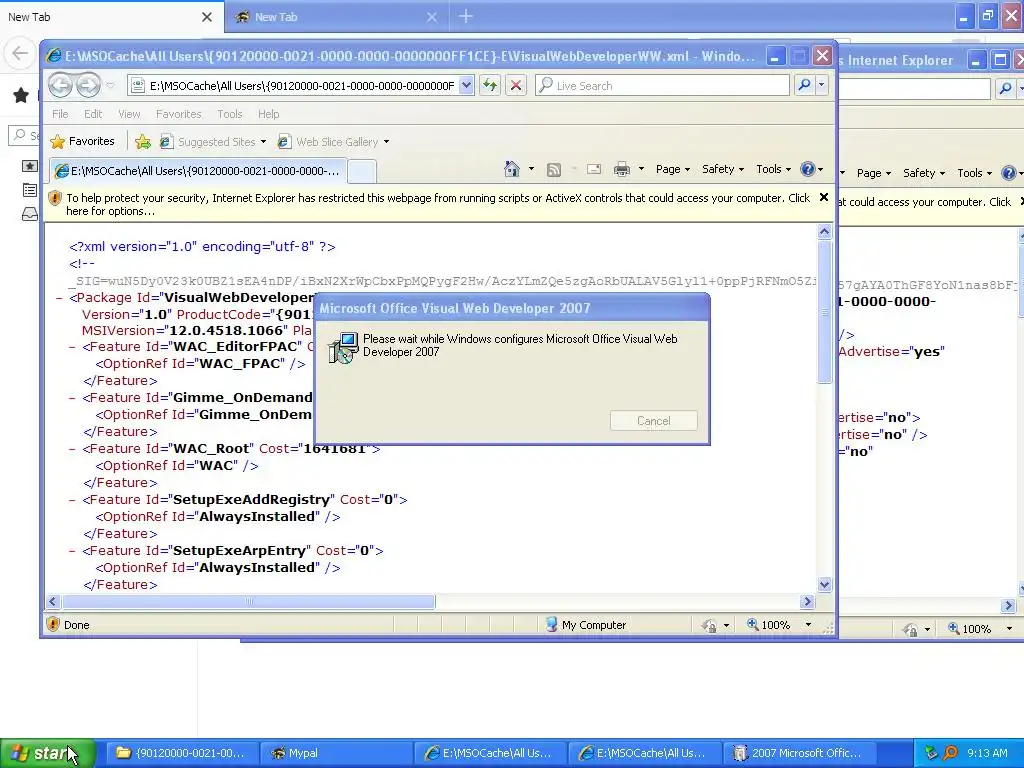1024x768 pixels.
Task: Click the horizontal scrollbar thumb
Action: click(x=248, y=601)
